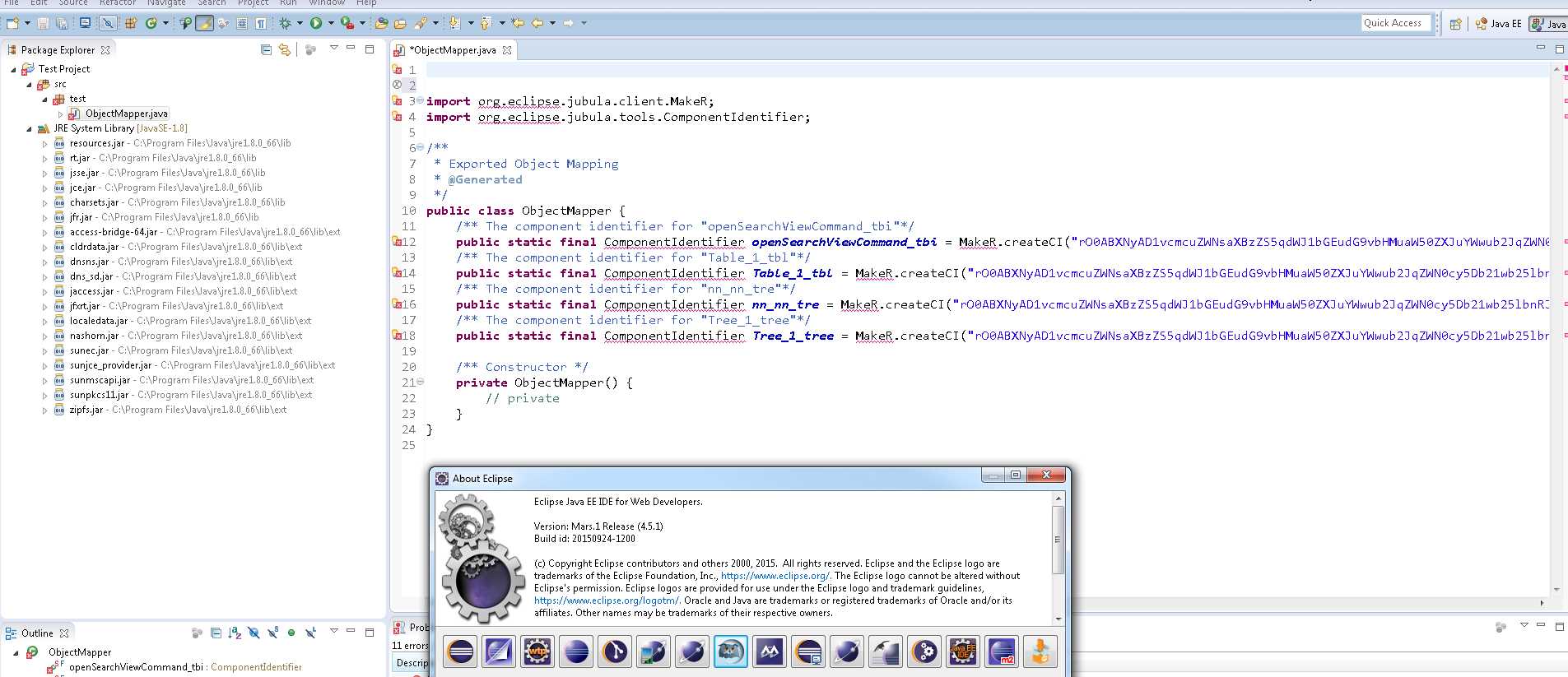1568x677 pixels.
Task: Click the Open Task toolbar icon
Action: pos(400,24)
